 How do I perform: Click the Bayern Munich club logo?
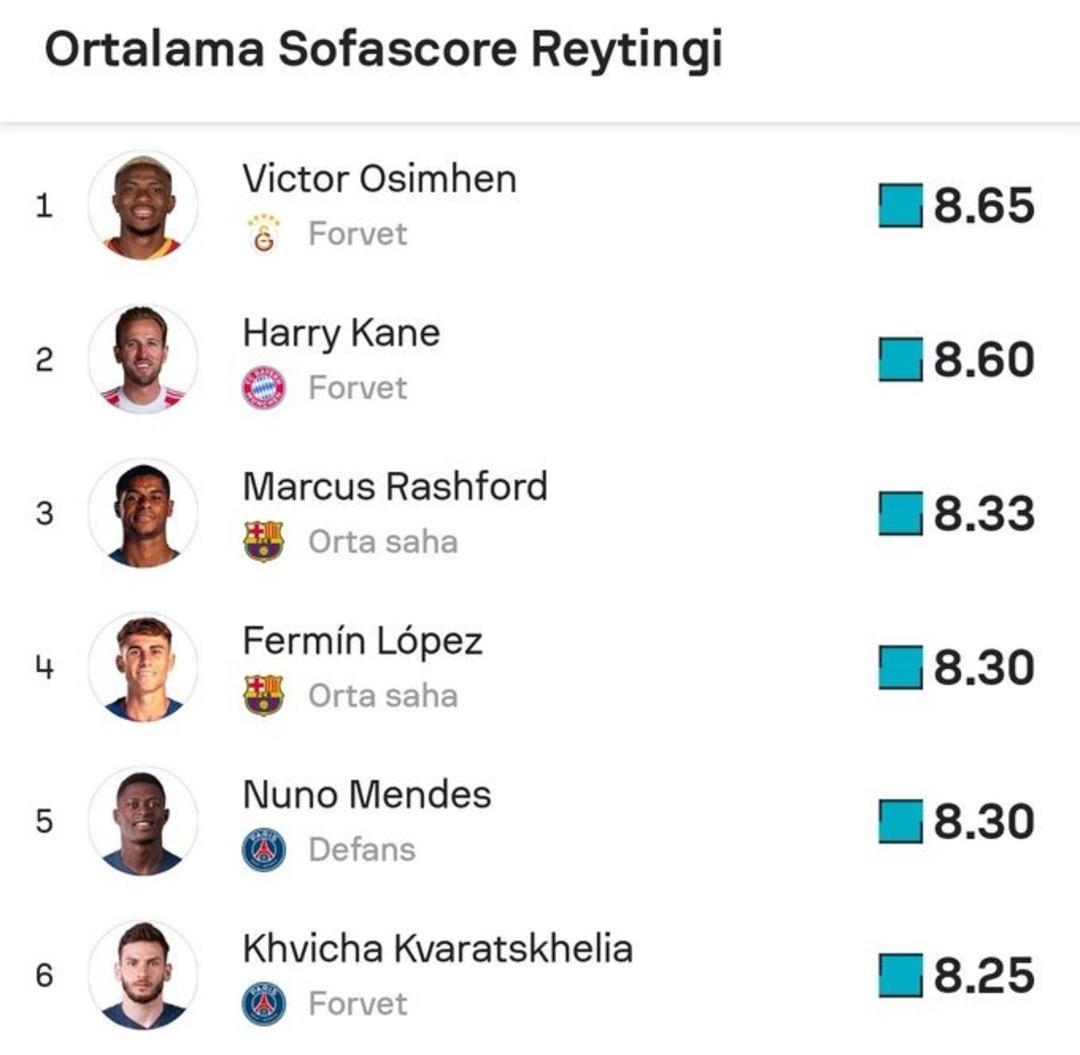263,388
